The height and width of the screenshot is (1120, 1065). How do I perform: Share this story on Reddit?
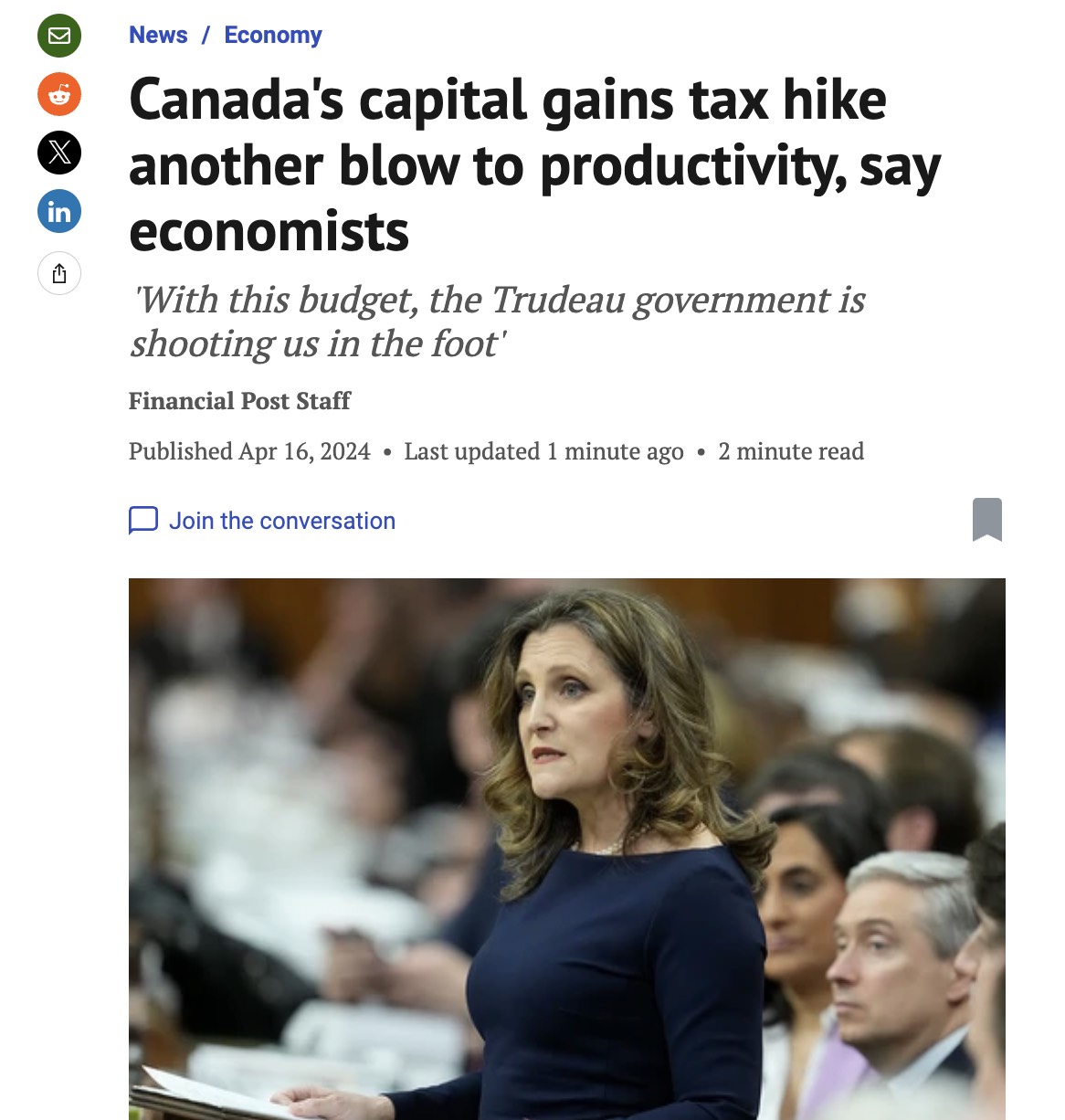click(59, 94)
